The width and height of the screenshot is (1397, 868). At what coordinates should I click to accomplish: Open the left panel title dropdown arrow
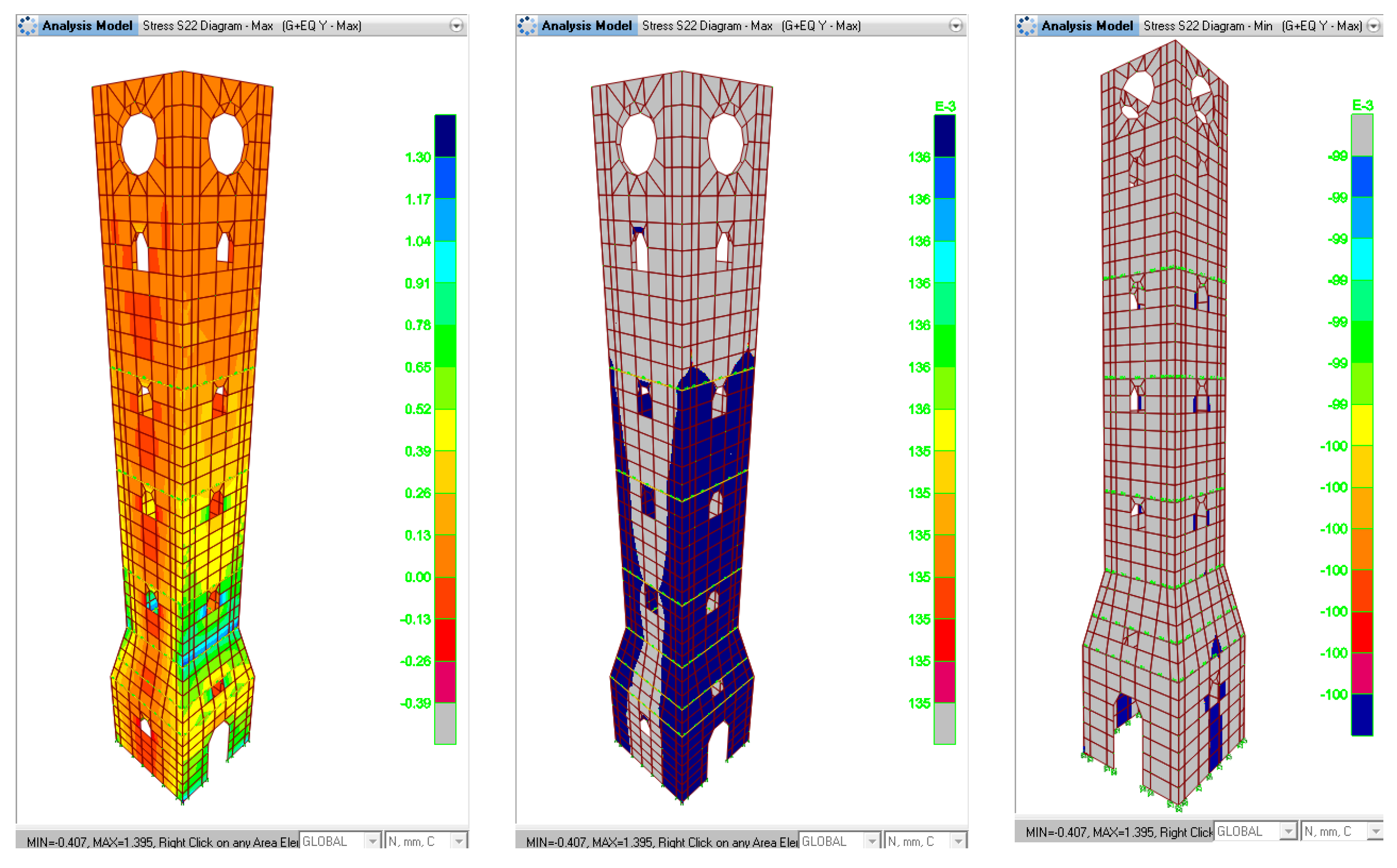pyautogui.click(x=456, y=26)
